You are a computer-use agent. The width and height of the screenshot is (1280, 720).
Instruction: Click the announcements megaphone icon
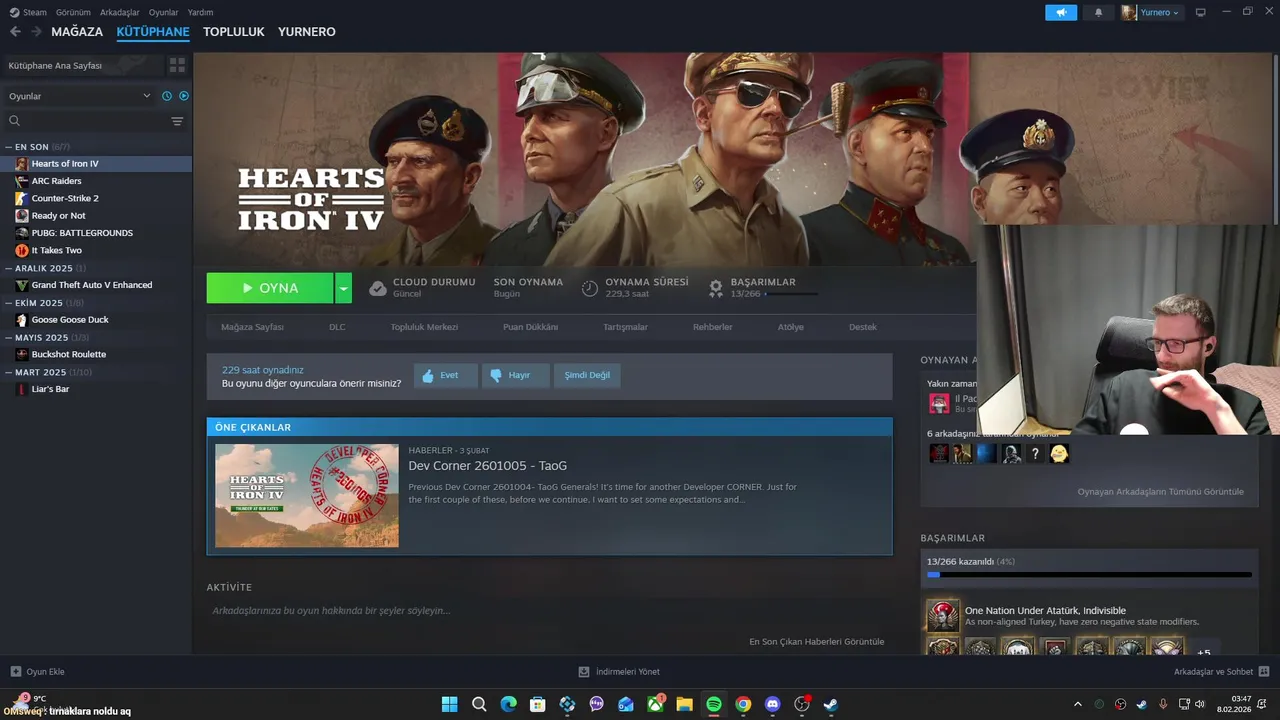click(x=1061, y=12)
